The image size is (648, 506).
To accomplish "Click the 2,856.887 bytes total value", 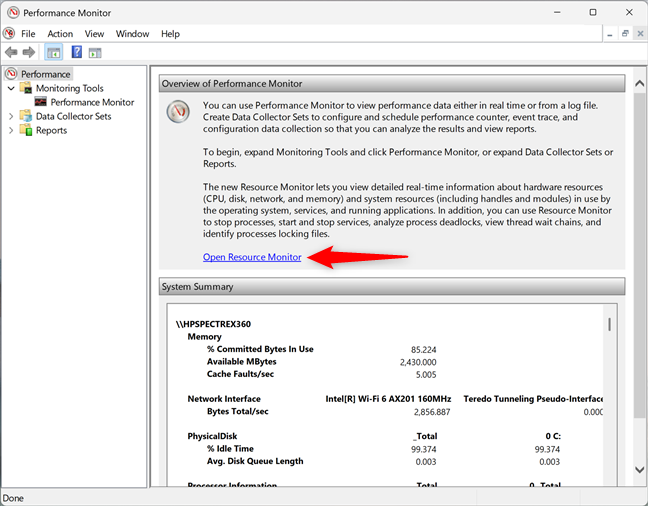I will [x=432, y=412].
